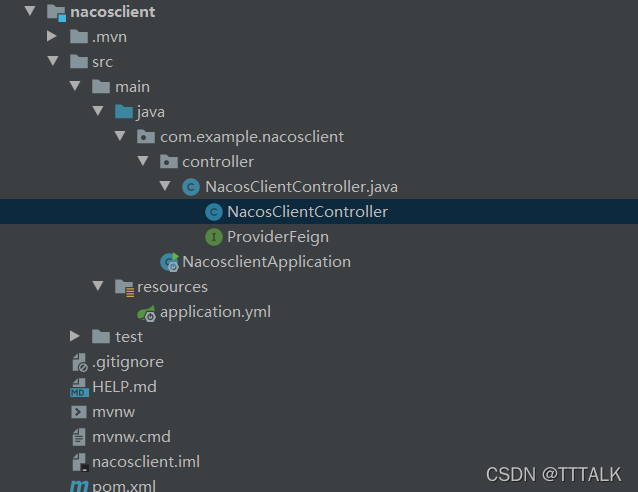Image resolution: width=638 pixels, height=492 pixels.
Task: Select the com.example.nacosclient package
Action: click(252, 137)
